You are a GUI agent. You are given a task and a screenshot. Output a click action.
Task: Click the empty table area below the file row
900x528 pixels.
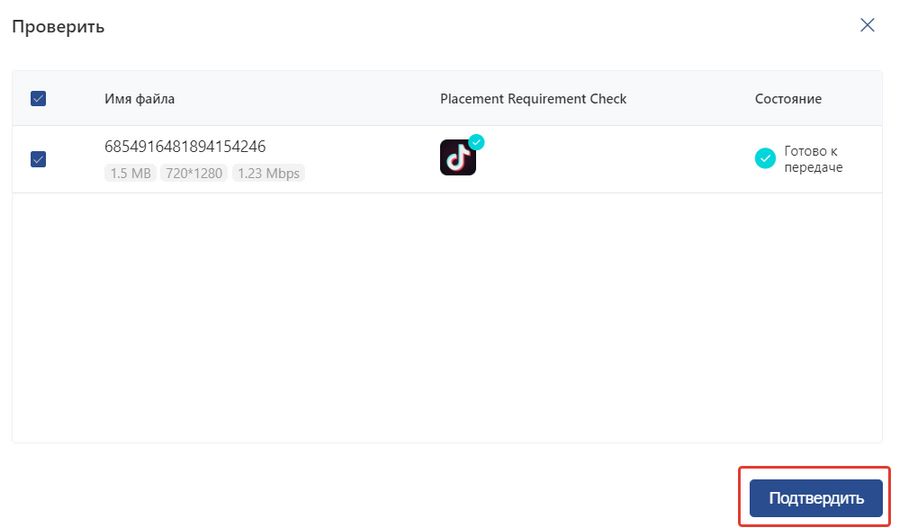click(447, 317)
